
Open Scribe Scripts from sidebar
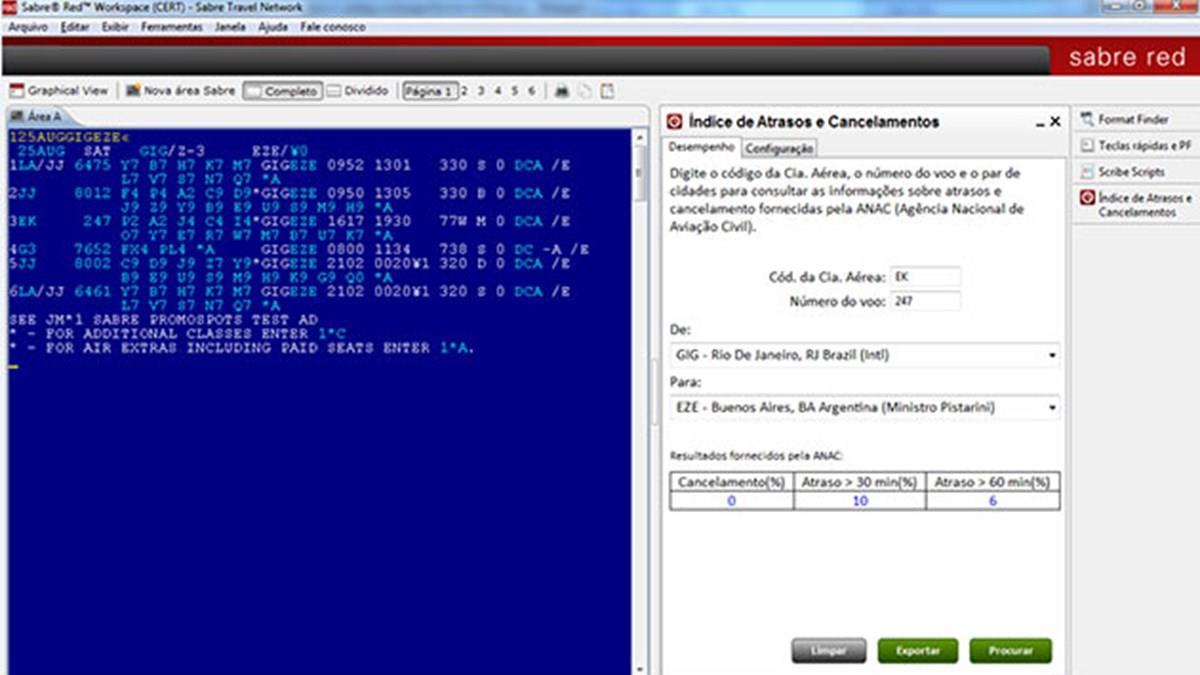(1130, 172)
